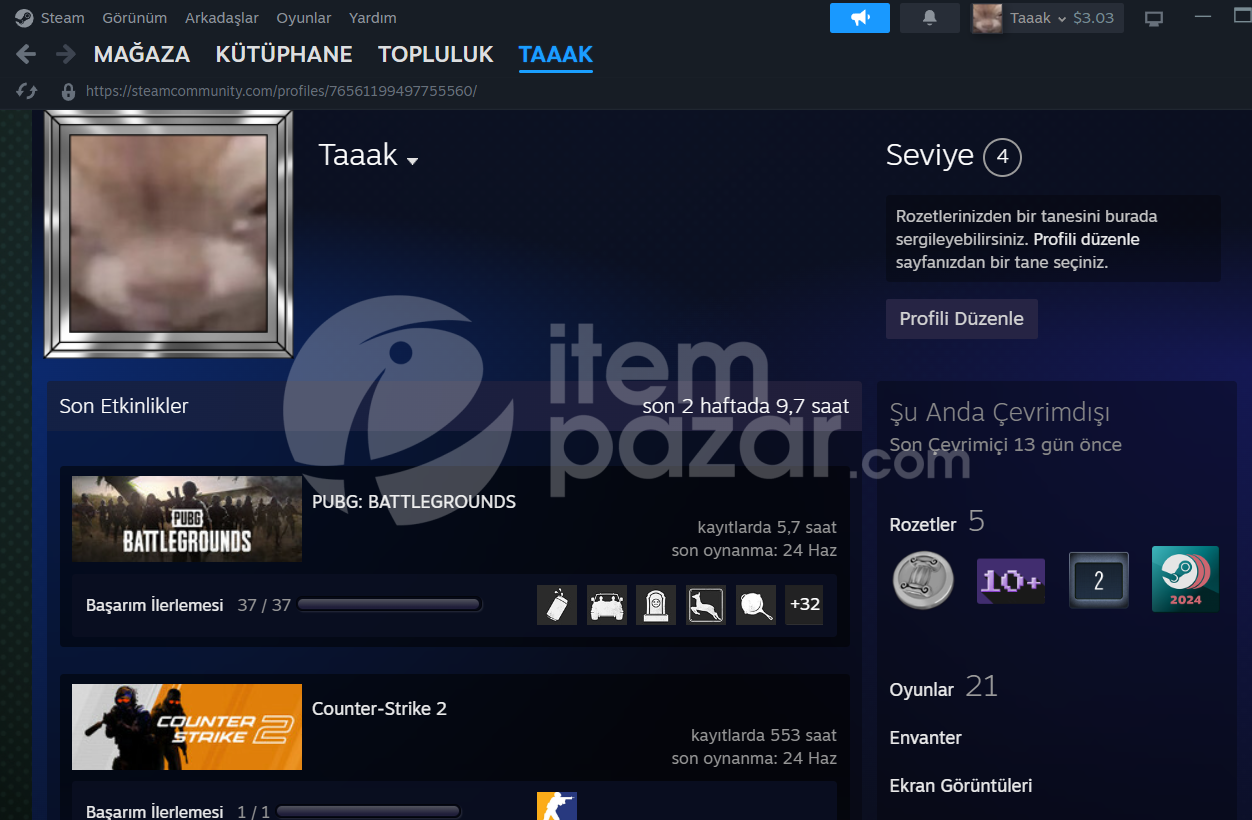Click the 'kayıtlarda 5,7 saat' text
Image resolution: width=1252 pixels, height=820 pixels.
767,527
